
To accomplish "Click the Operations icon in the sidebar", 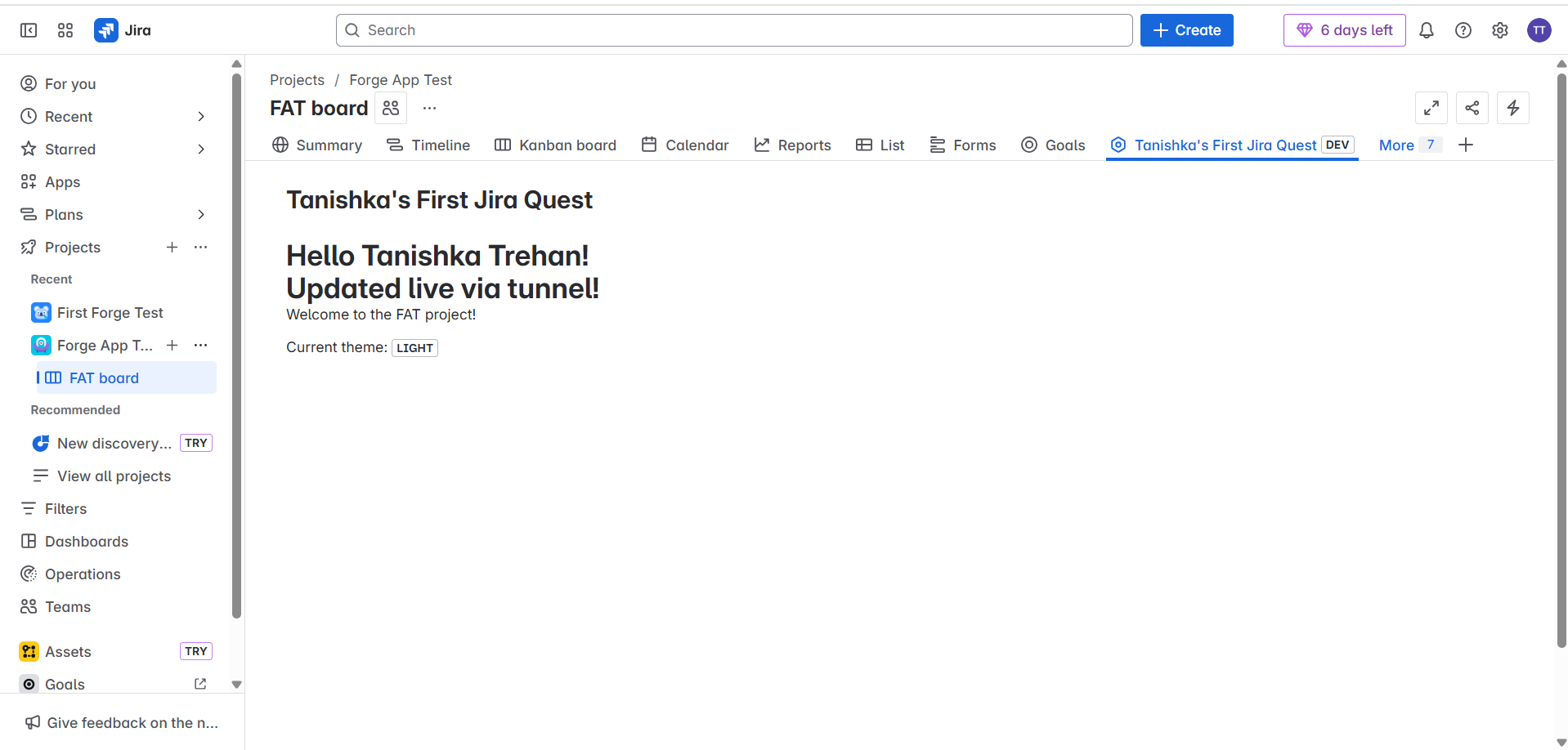I will [x=29, y=574].
